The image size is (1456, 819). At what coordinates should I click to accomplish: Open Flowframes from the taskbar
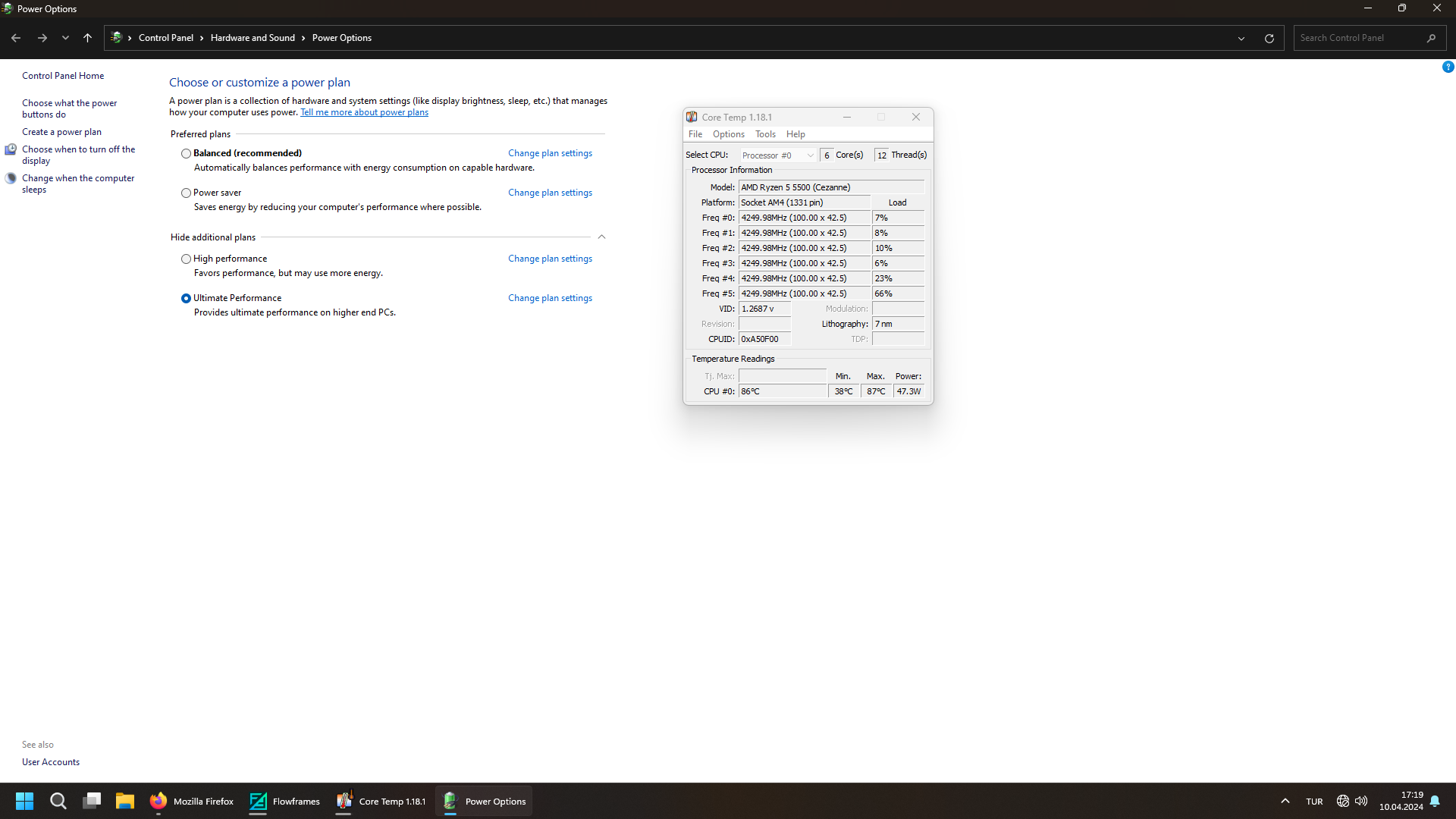(284, 801)
